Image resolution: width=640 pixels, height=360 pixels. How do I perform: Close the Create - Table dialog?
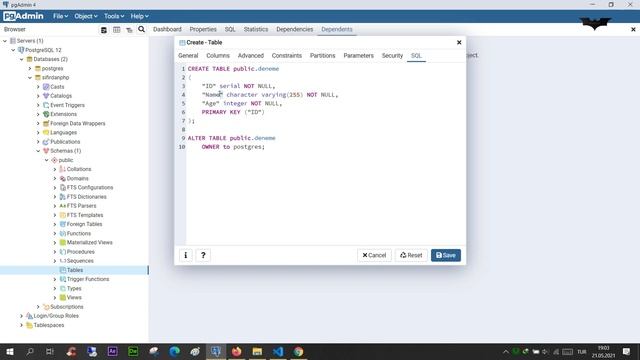459,42
